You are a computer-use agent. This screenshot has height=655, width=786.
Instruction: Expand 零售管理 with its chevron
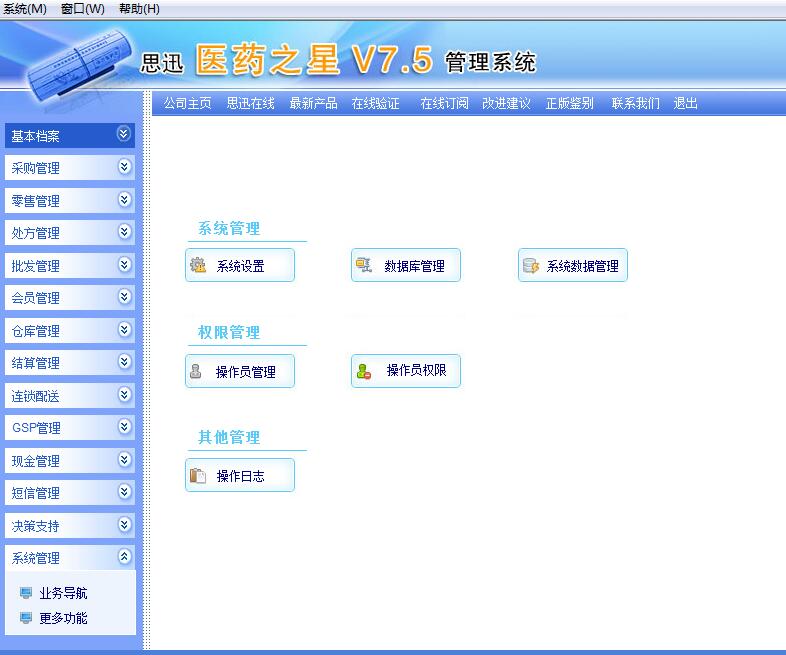point(124,199)
